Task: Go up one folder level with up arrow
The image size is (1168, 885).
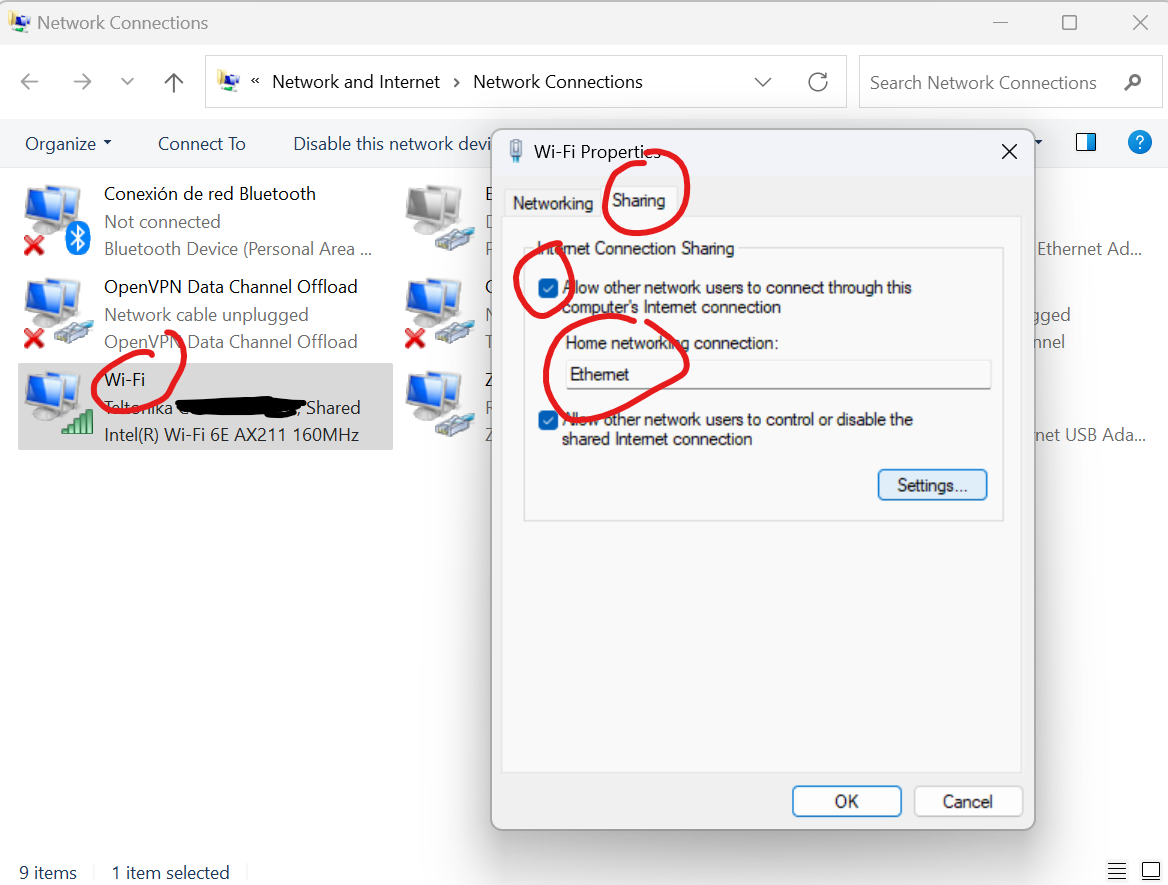Action: pyautogui.click(x=174, y=82)
